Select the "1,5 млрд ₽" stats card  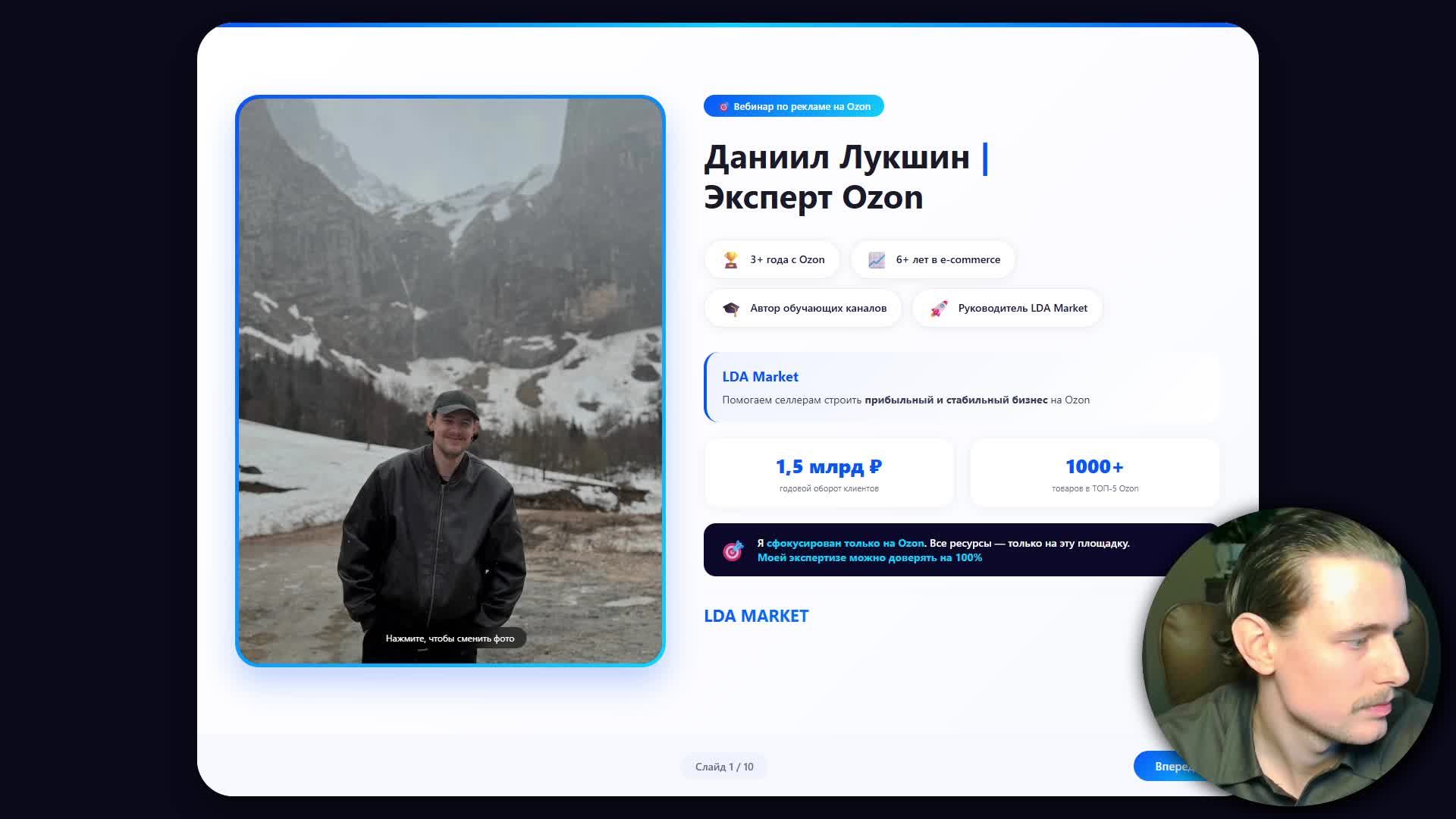(x=828, y=472)
